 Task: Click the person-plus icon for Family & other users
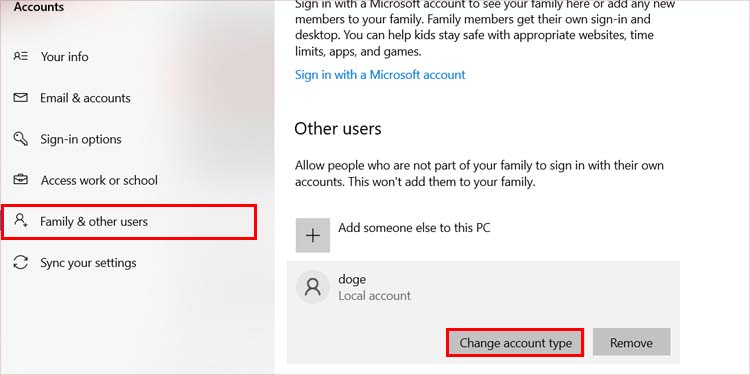point(21,221)
